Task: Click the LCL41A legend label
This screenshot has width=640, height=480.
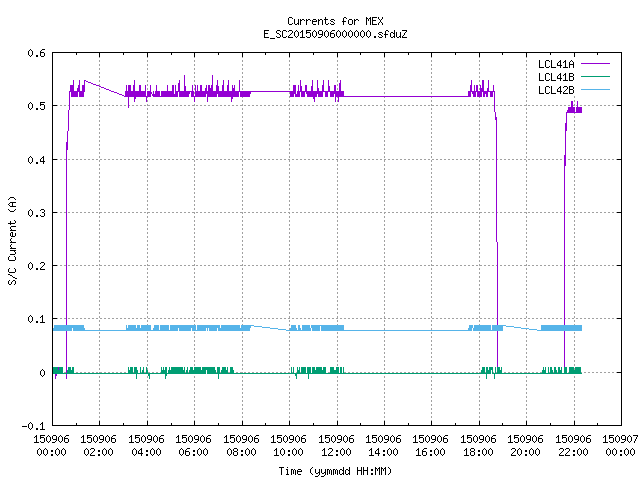Action: pyautogui.click(x=556, y=64)
